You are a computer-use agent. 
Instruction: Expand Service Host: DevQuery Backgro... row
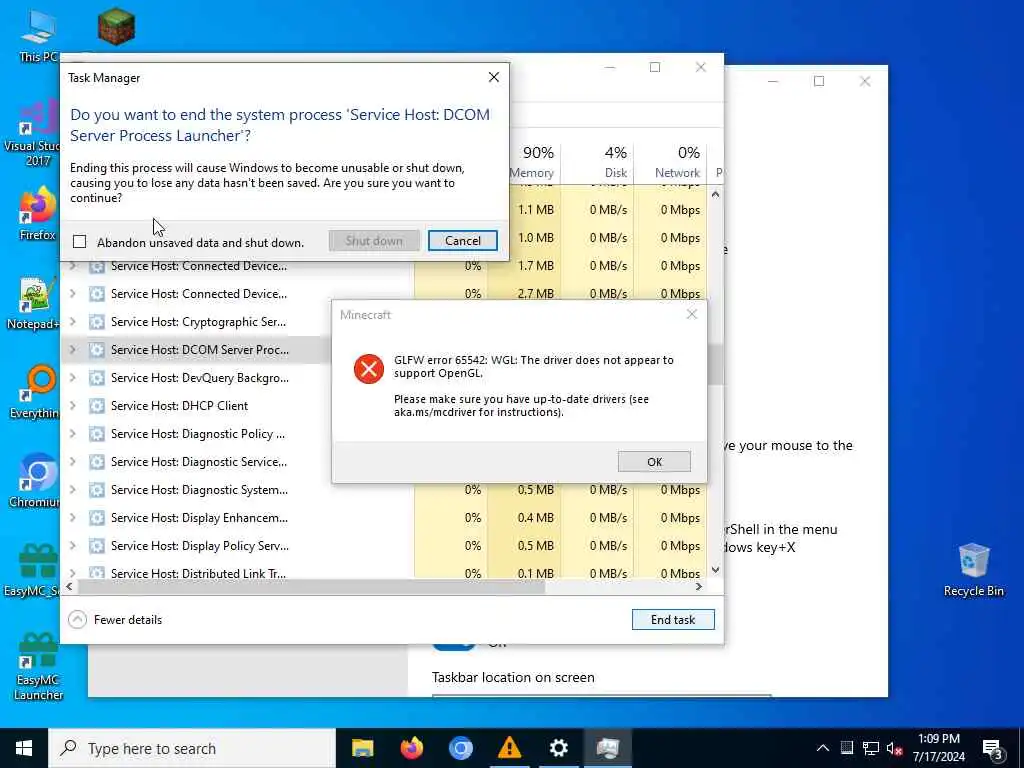[72, 377]
